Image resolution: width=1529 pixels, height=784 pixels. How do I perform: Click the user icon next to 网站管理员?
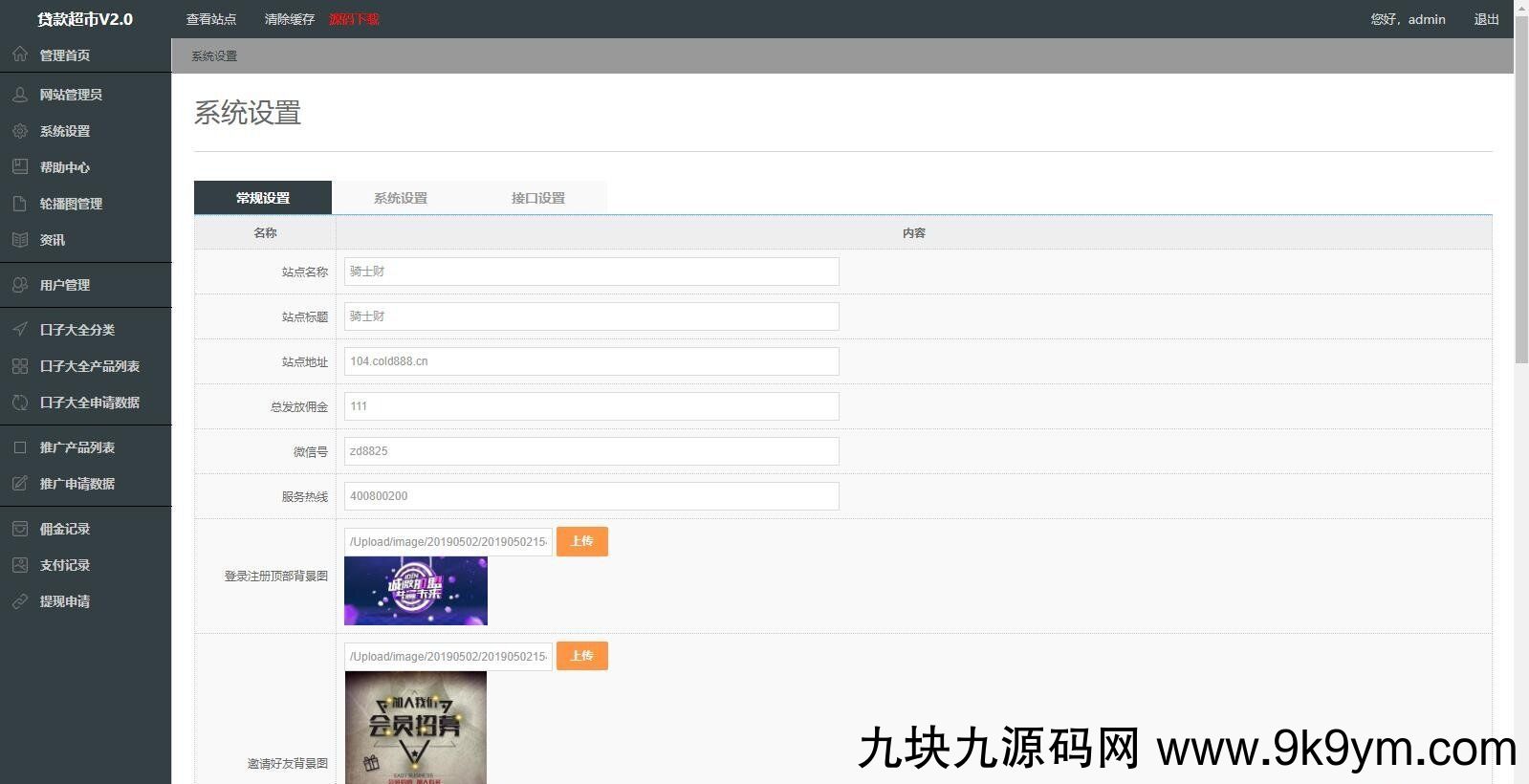20,95
